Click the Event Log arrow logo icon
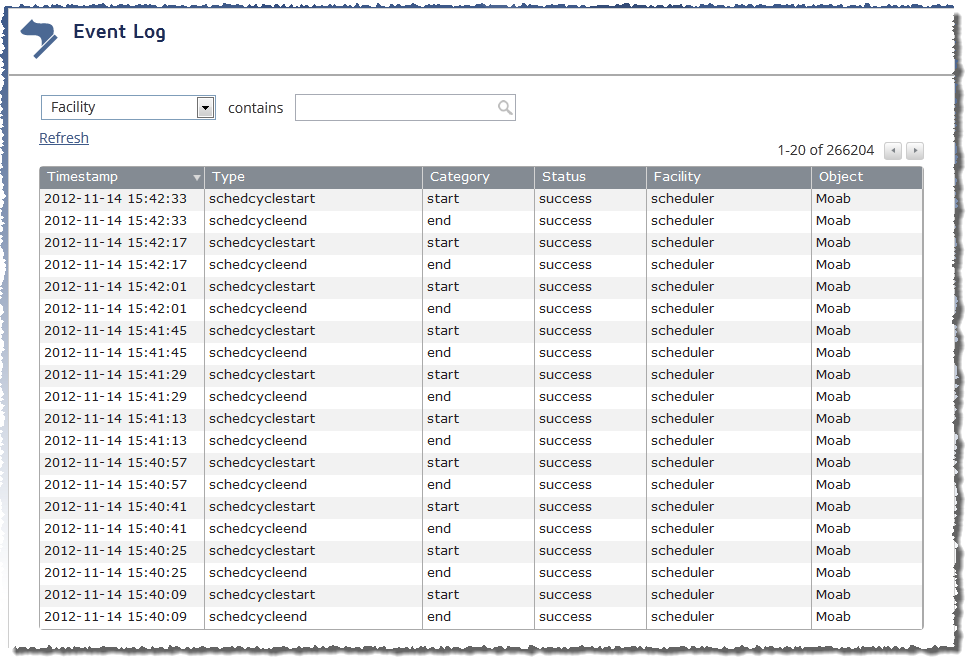The width and height of the screenshot is (974, 668). point(39,39)
